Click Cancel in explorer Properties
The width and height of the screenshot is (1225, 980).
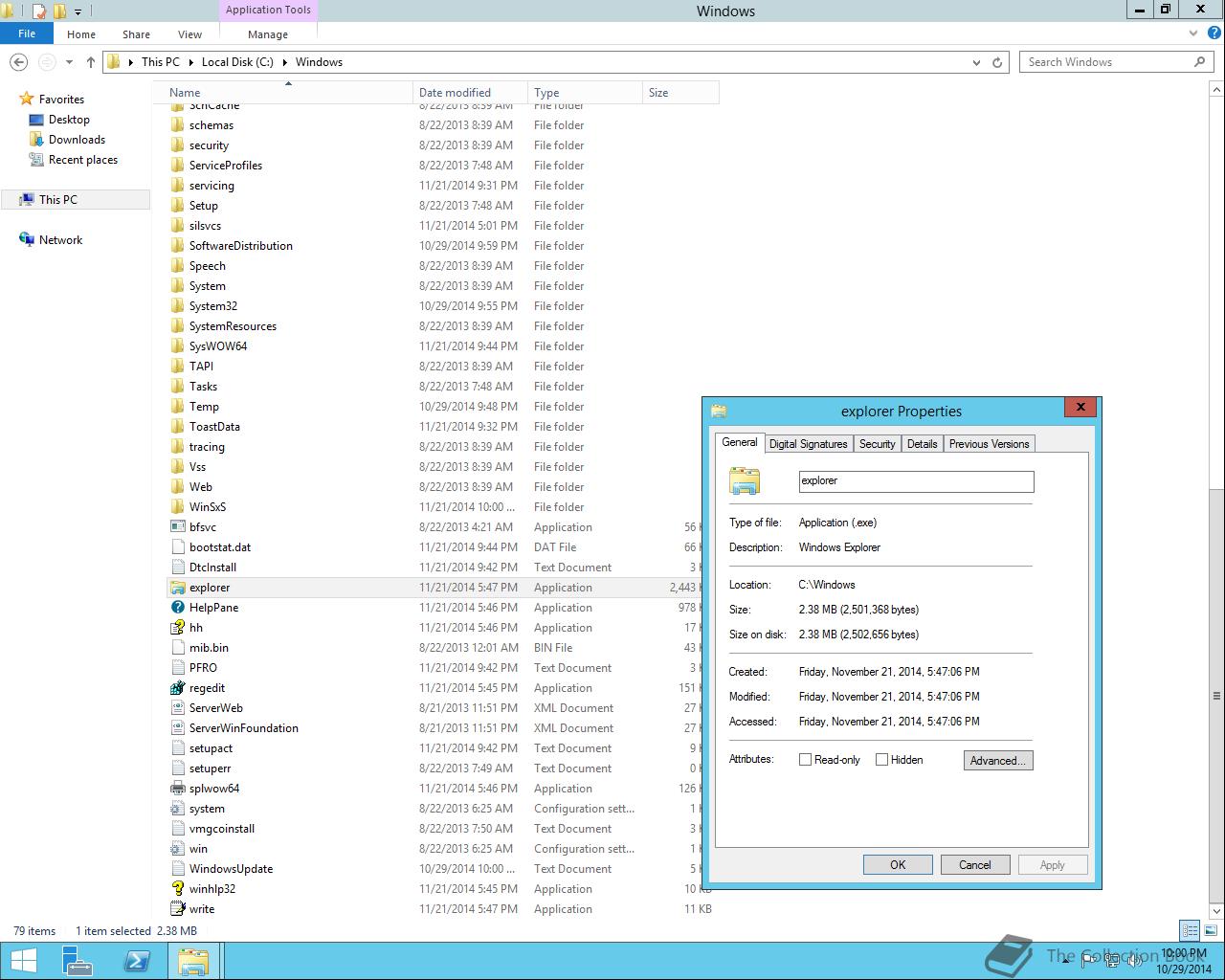(x=975, y=864)
